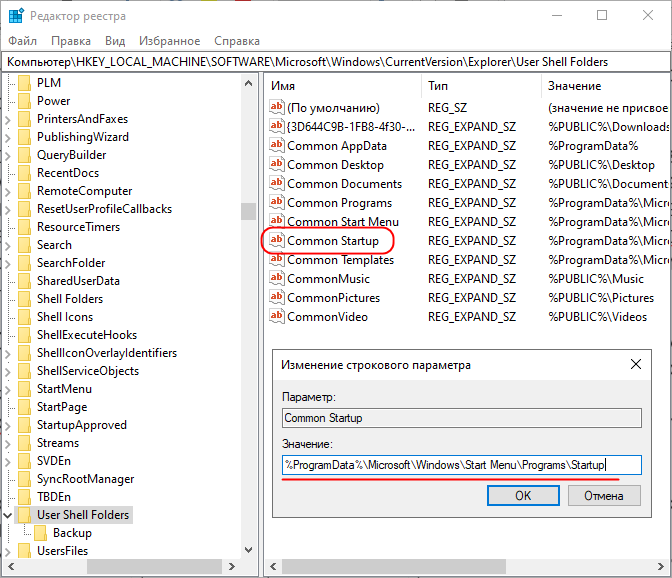Click the values pane right scroll arrow

point(660,566)
